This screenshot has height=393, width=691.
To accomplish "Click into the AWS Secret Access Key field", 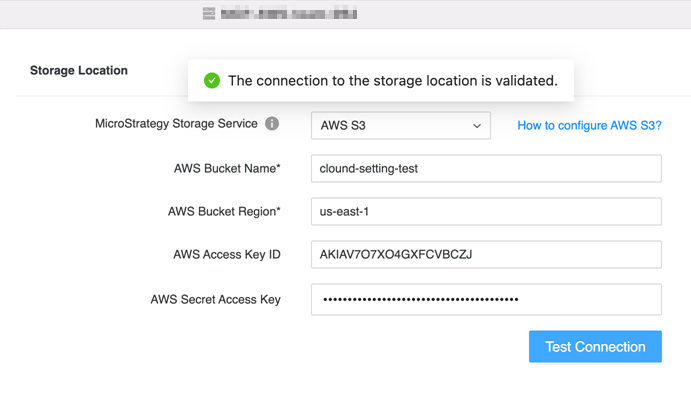I will [486, 300].
